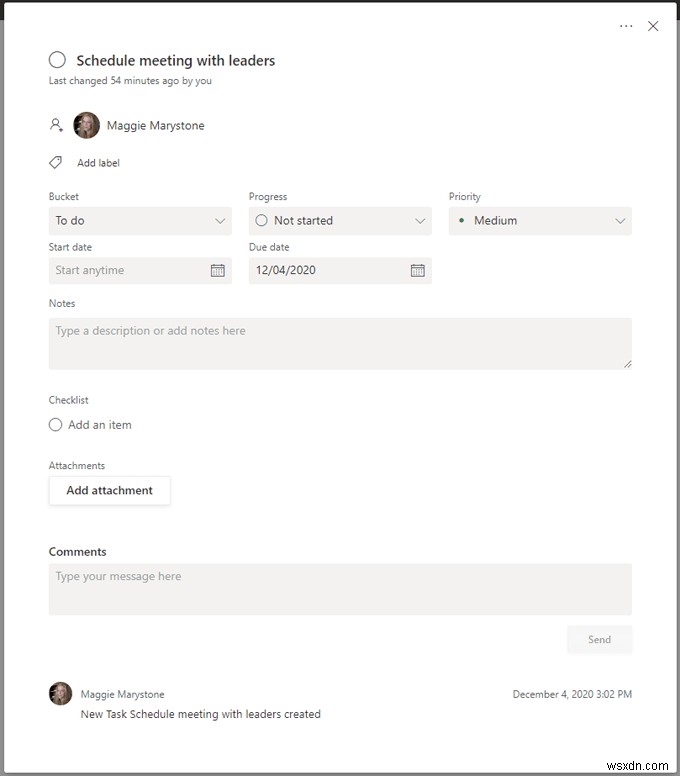Click Maggie Marystone's assignee avatar
Screen dimensions: 680x776
pyautogui.click(x=87, y=125)
